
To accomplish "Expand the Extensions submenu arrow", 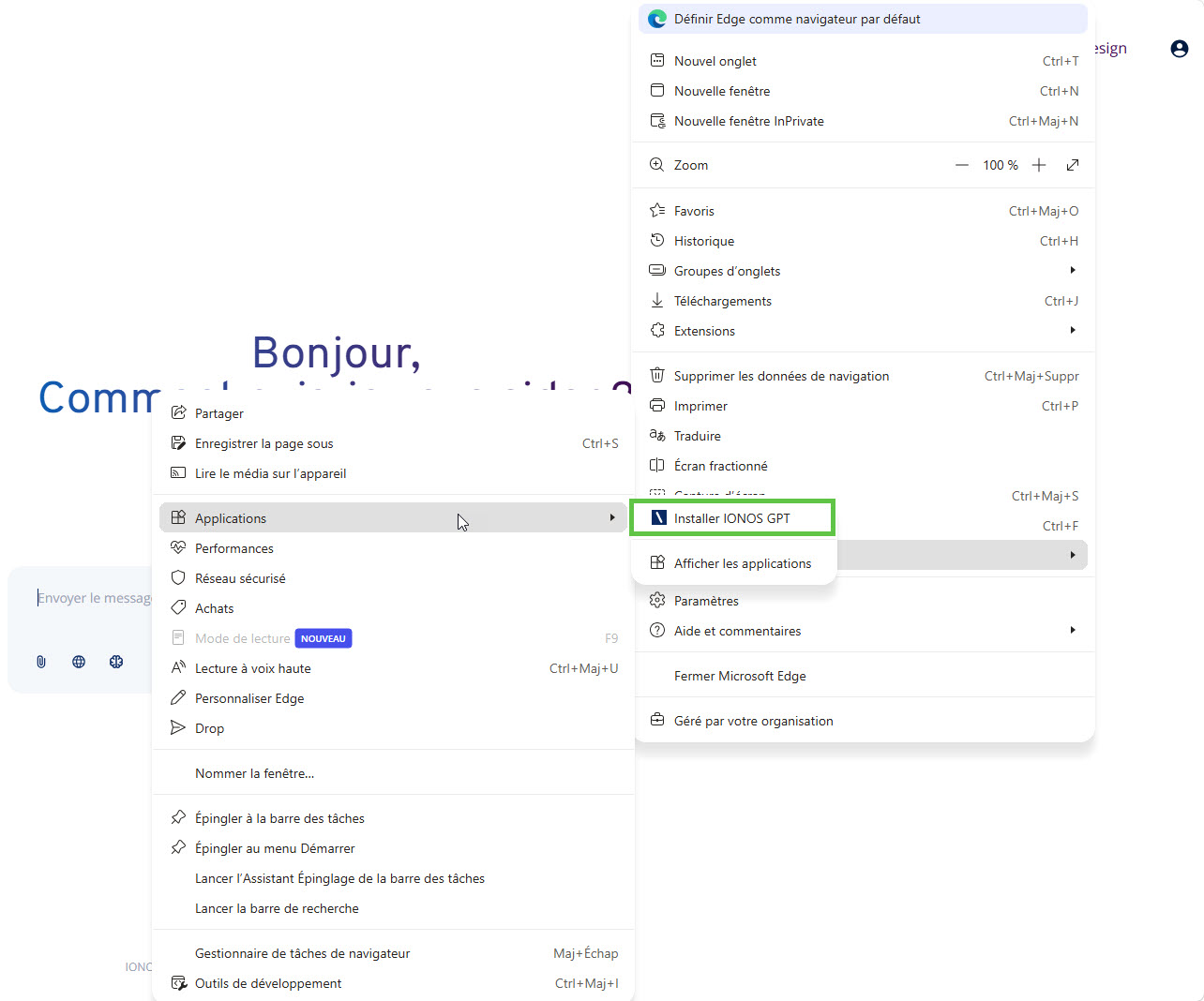I will coord(1073,331).
